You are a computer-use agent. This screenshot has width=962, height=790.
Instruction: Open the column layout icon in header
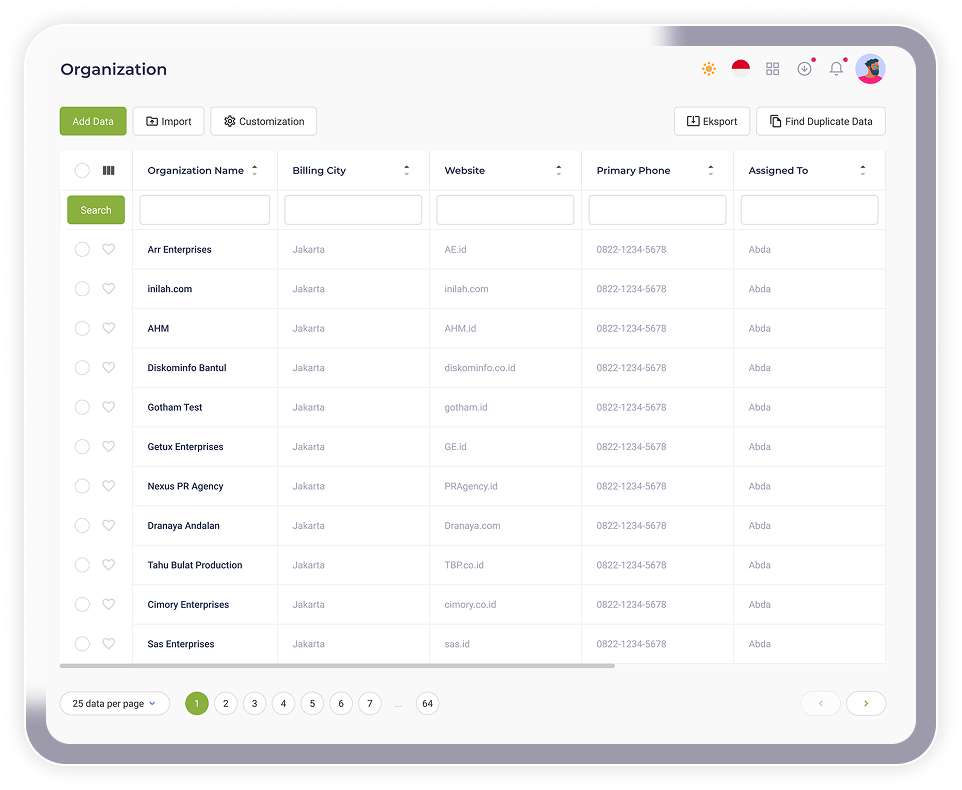click(x=109, y=171)
